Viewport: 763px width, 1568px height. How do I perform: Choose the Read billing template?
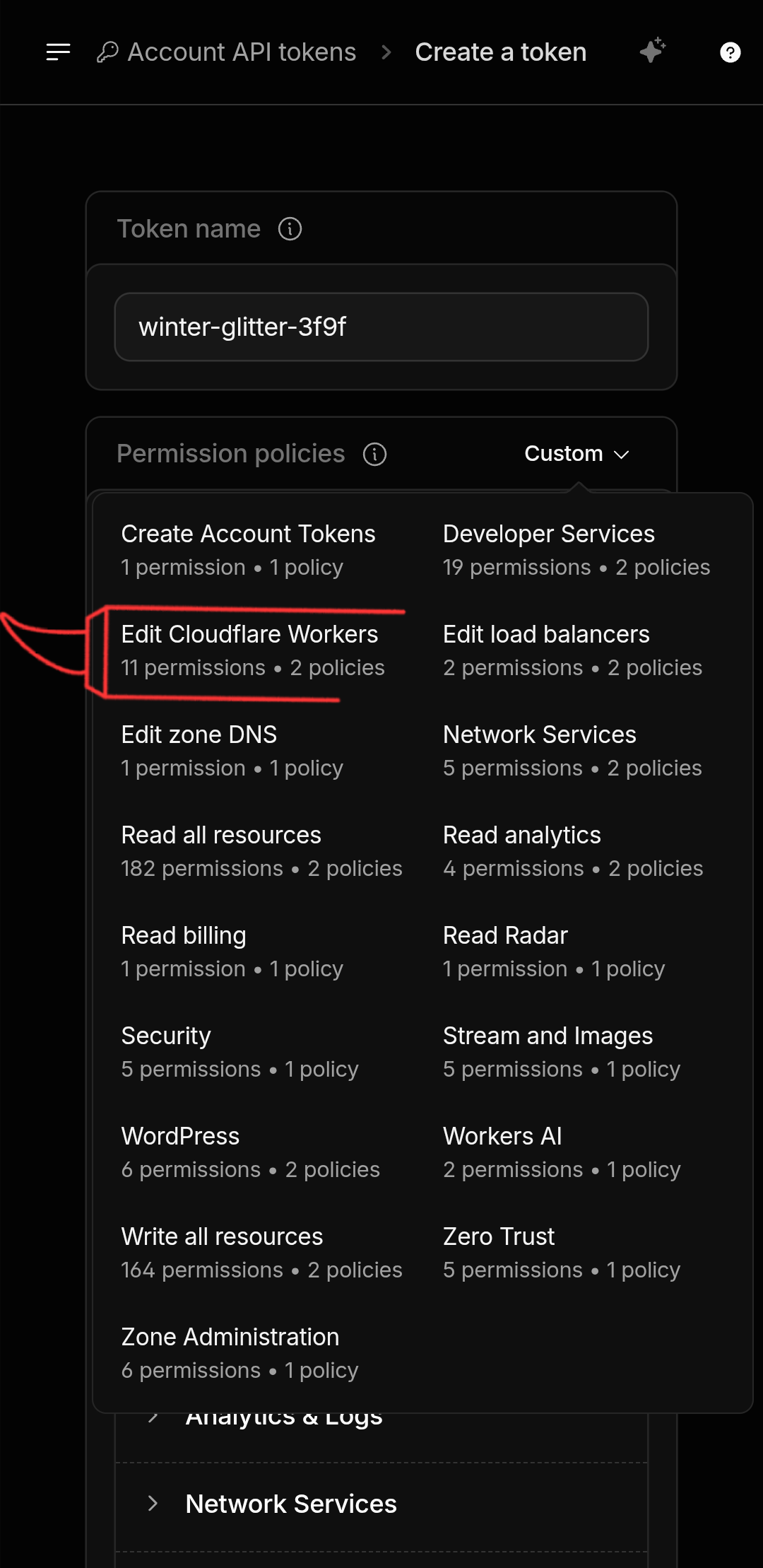tap(232, 952)
